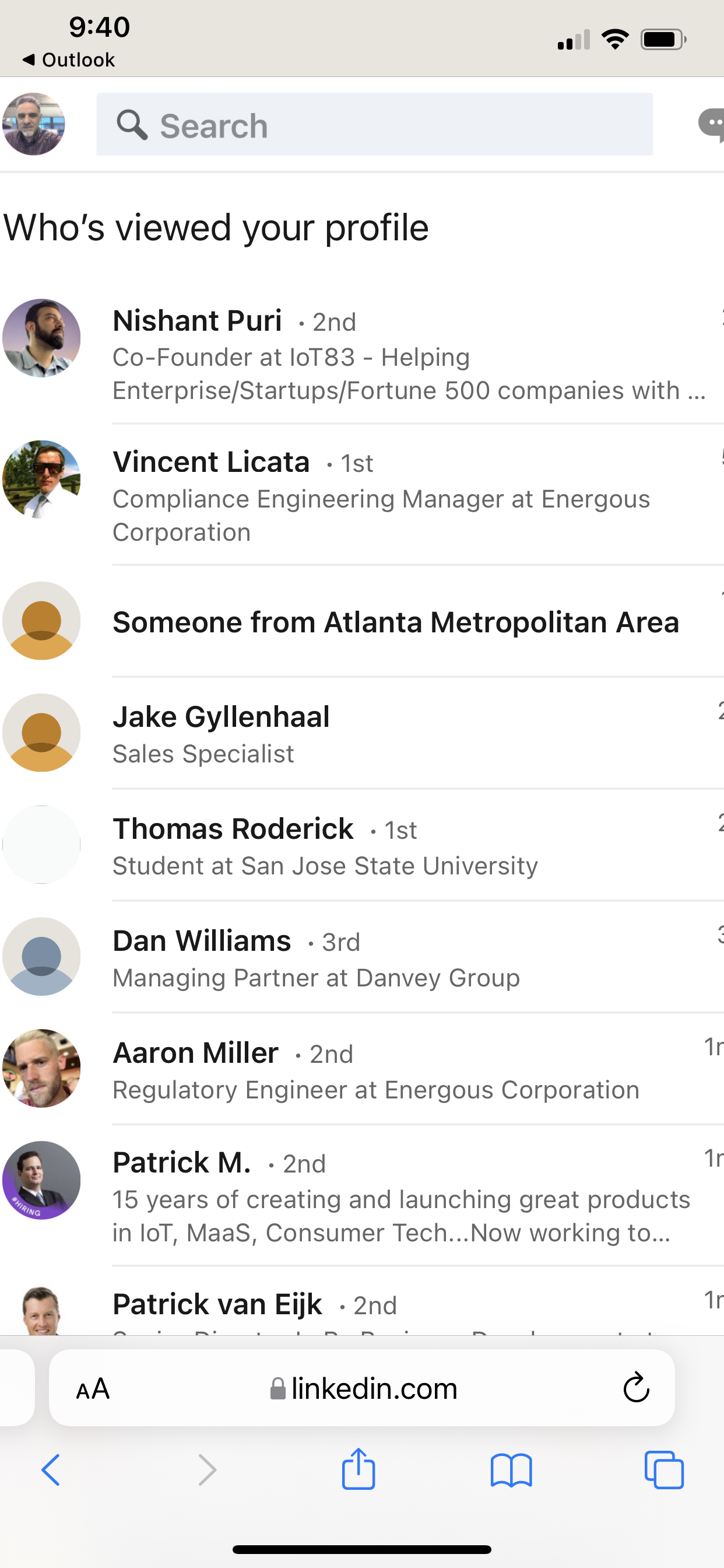The image size is (724, 1568).
Task: Tap the search magnifier icon
Action: (132, 125)
